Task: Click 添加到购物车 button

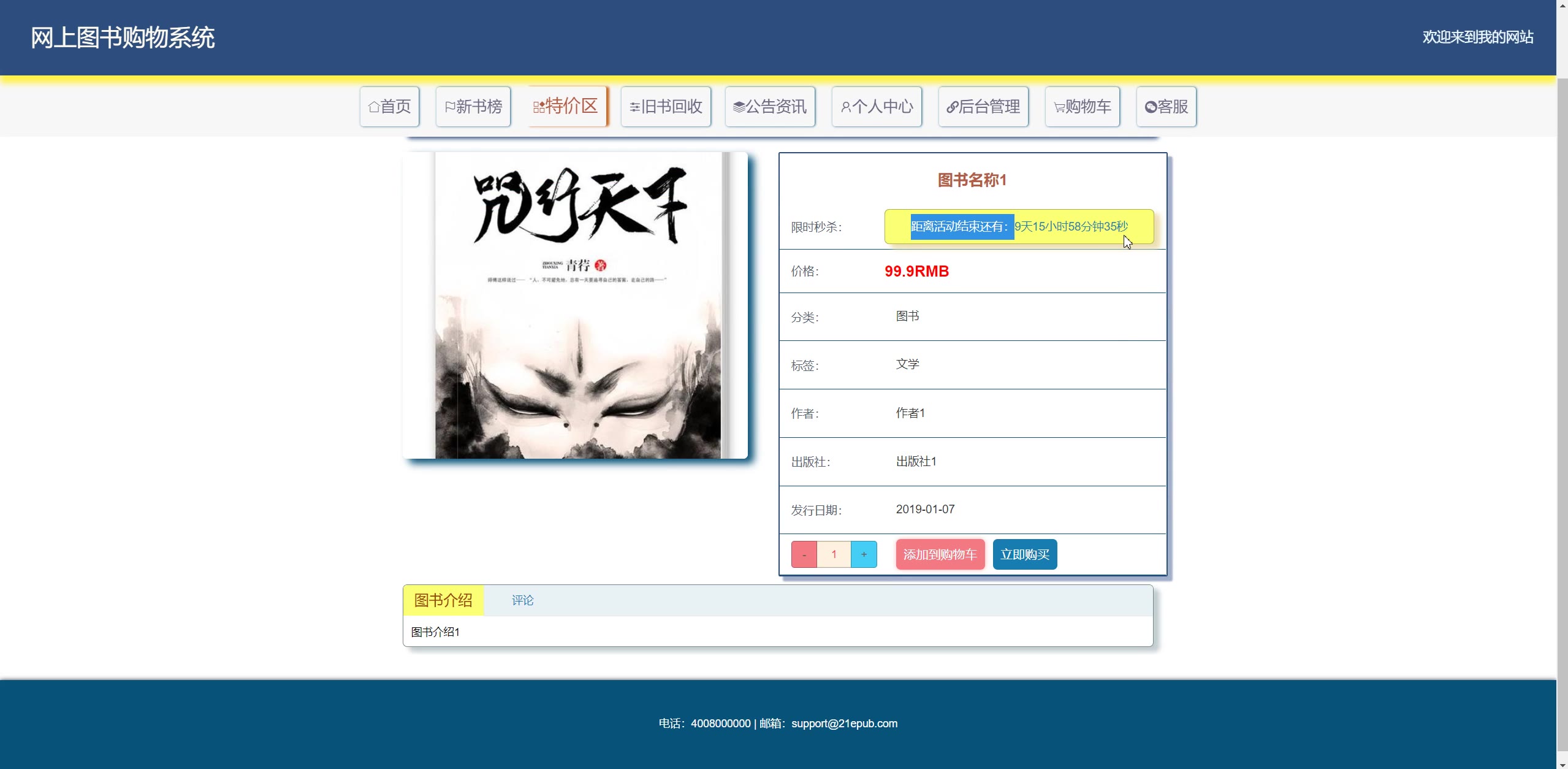Action: coord(940,554)
